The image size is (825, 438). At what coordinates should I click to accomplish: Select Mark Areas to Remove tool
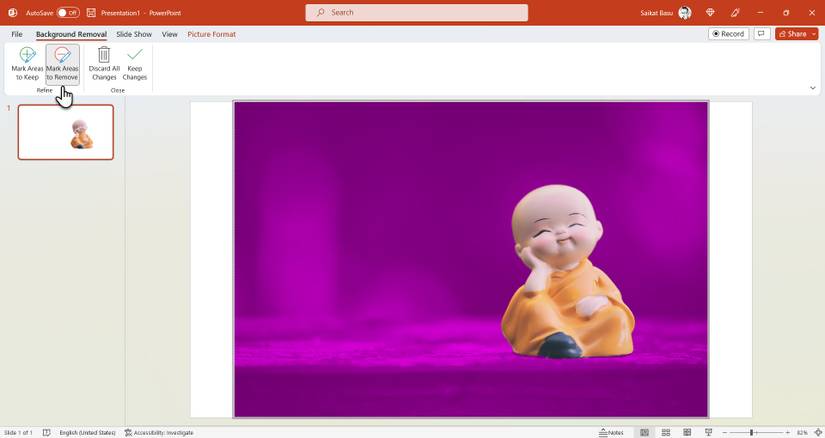[62, 64]
